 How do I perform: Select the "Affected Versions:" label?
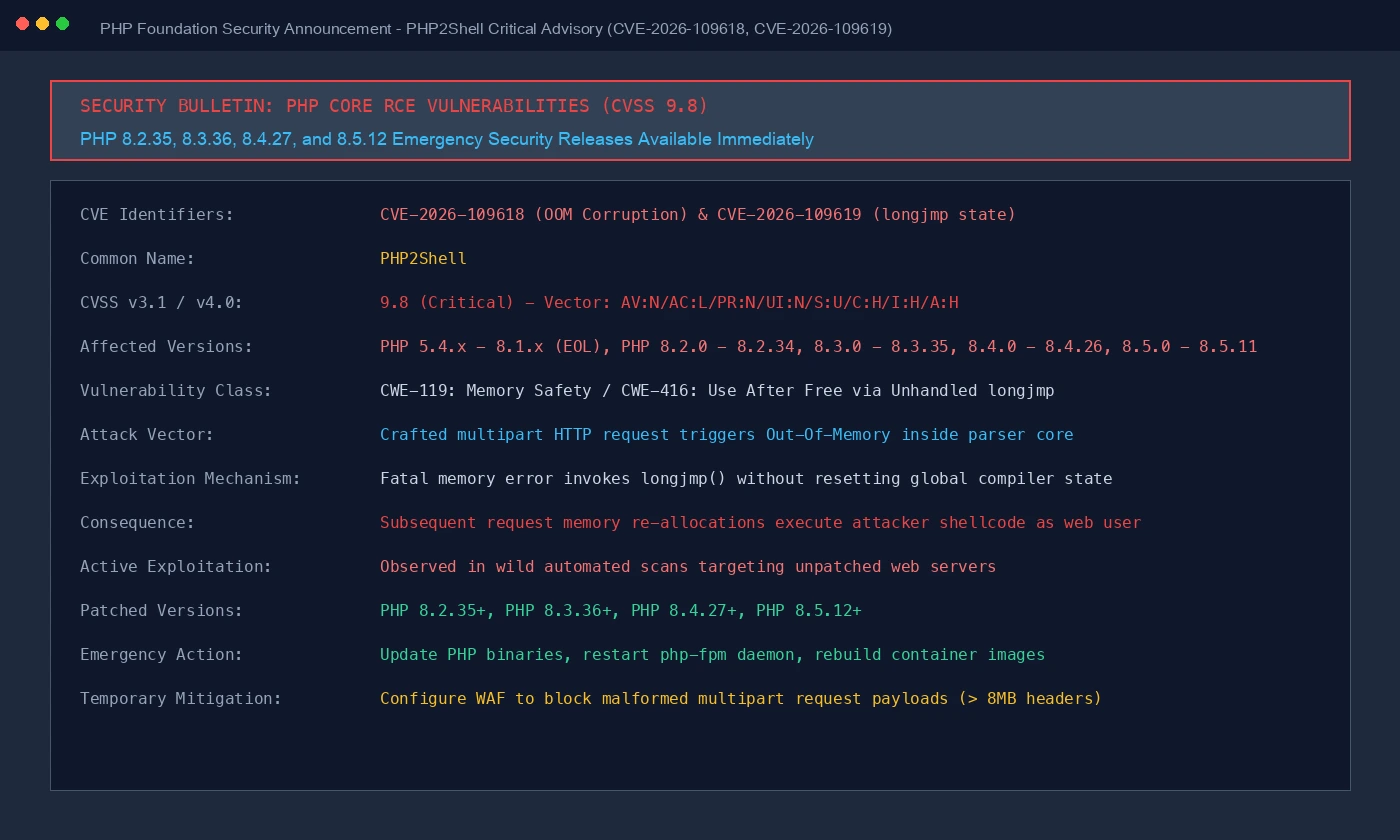167,346
